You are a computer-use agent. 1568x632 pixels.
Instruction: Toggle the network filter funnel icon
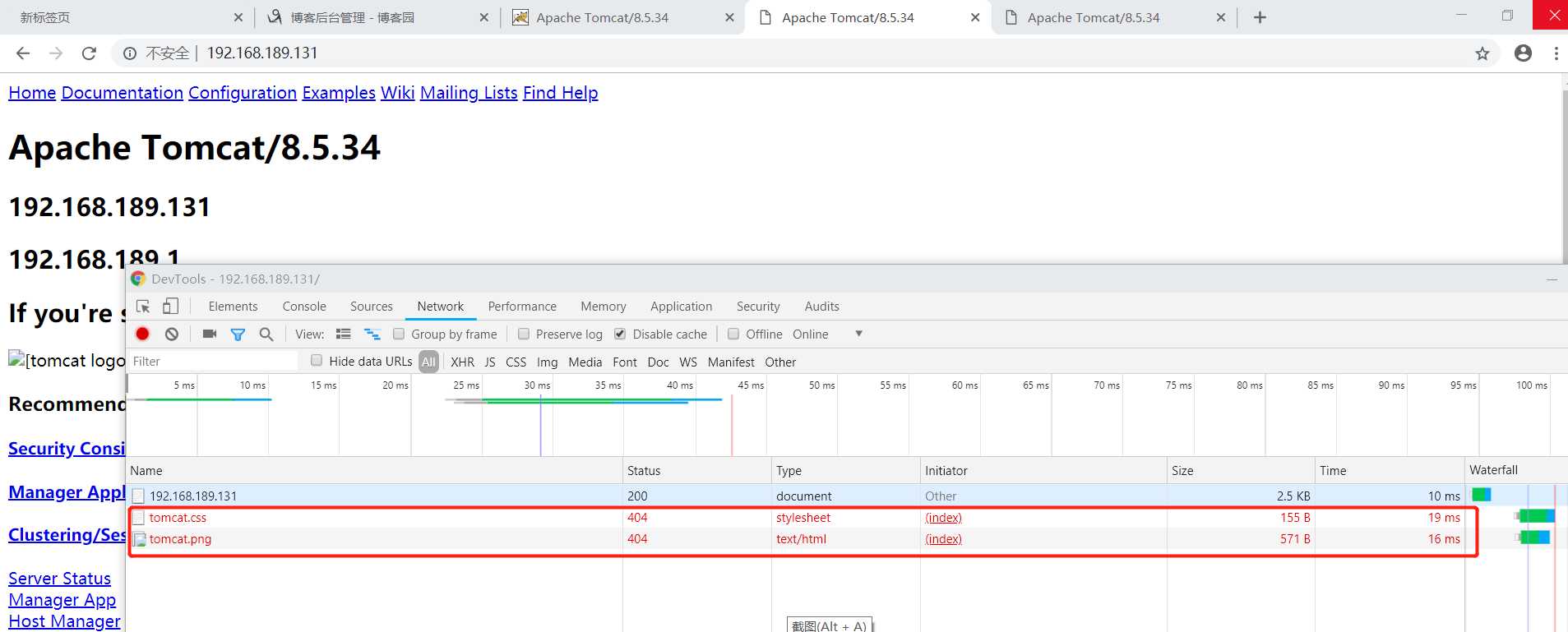[x=238, y=334]
